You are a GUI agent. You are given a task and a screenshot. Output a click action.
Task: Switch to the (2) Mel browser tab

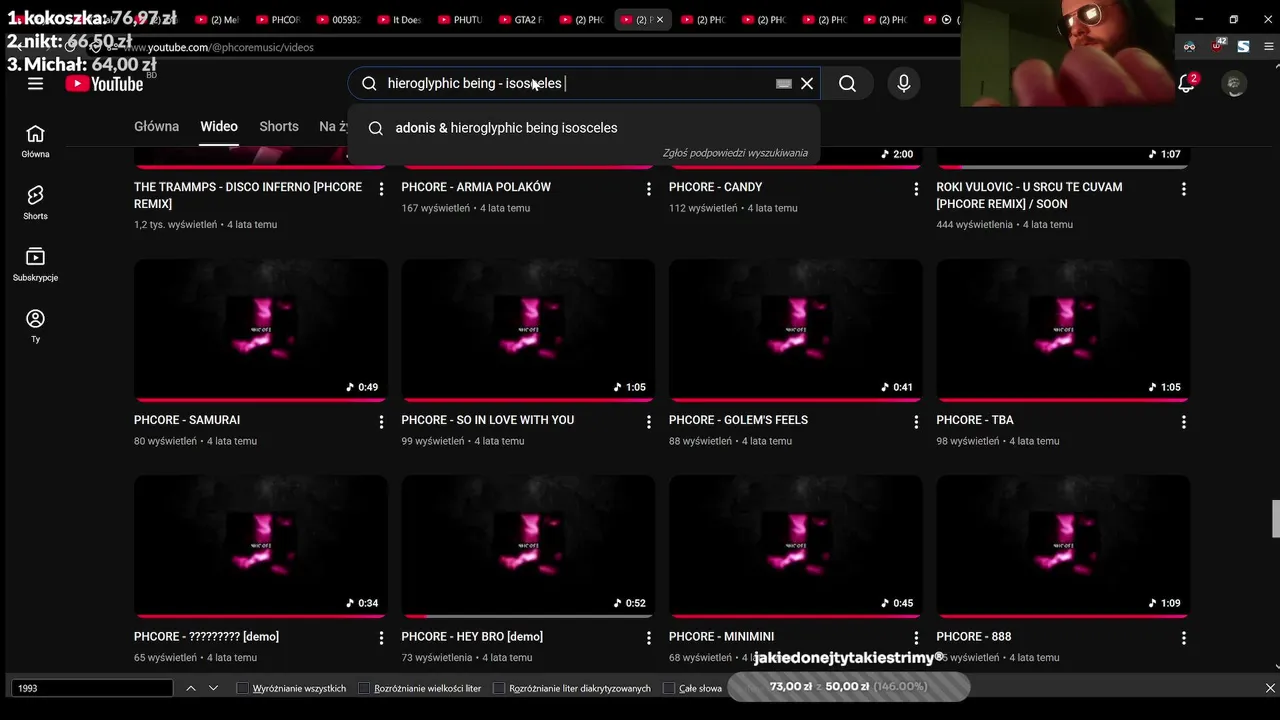217,20
